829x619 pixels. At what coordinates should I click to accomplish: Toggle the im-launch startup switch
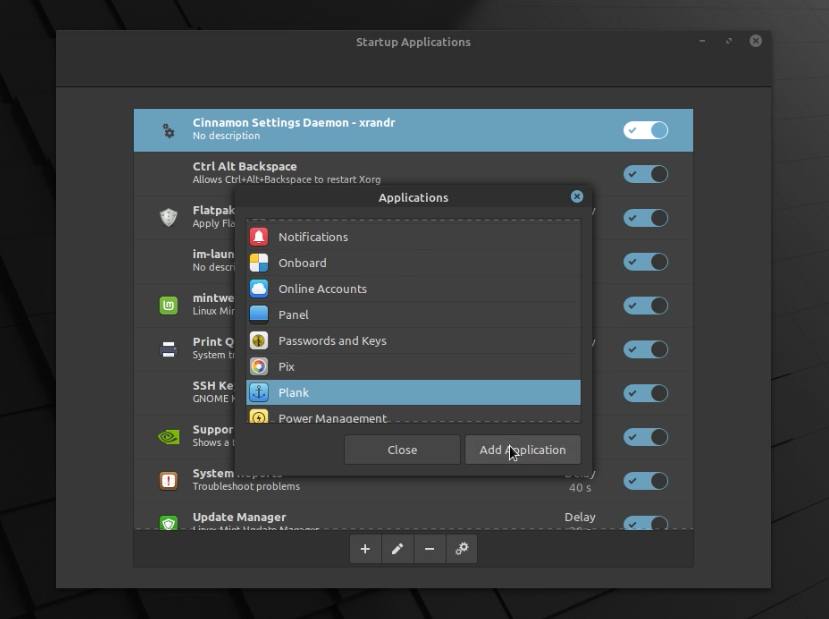click(x=645, y=262)
